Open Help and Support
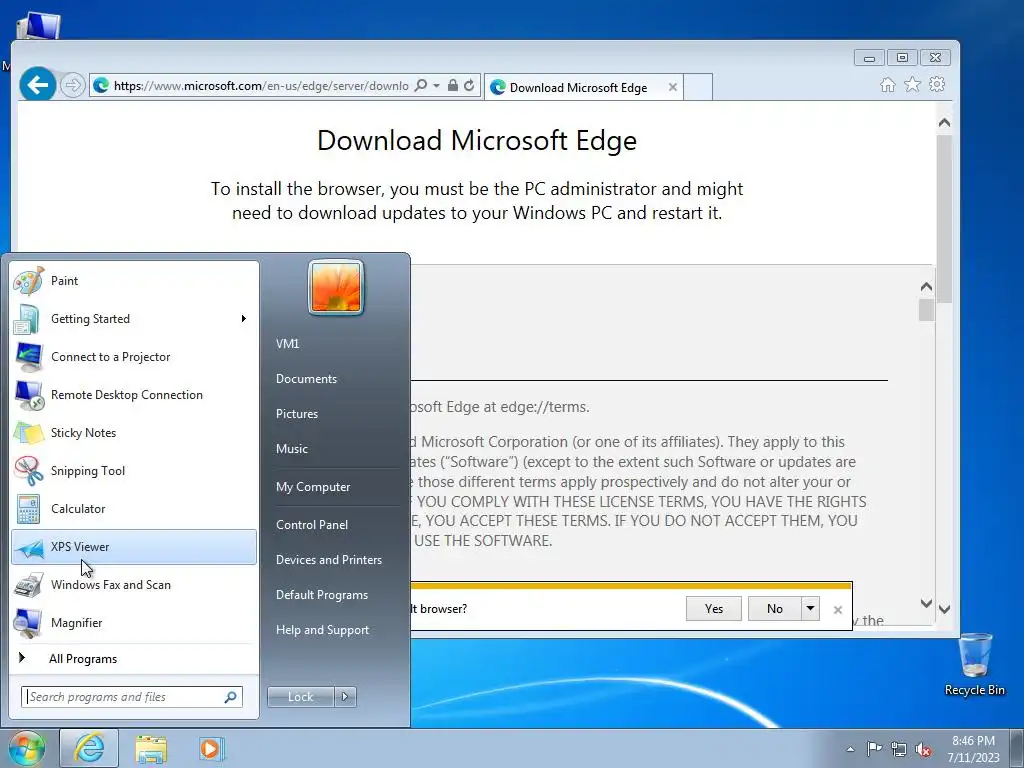 (323, 630)
